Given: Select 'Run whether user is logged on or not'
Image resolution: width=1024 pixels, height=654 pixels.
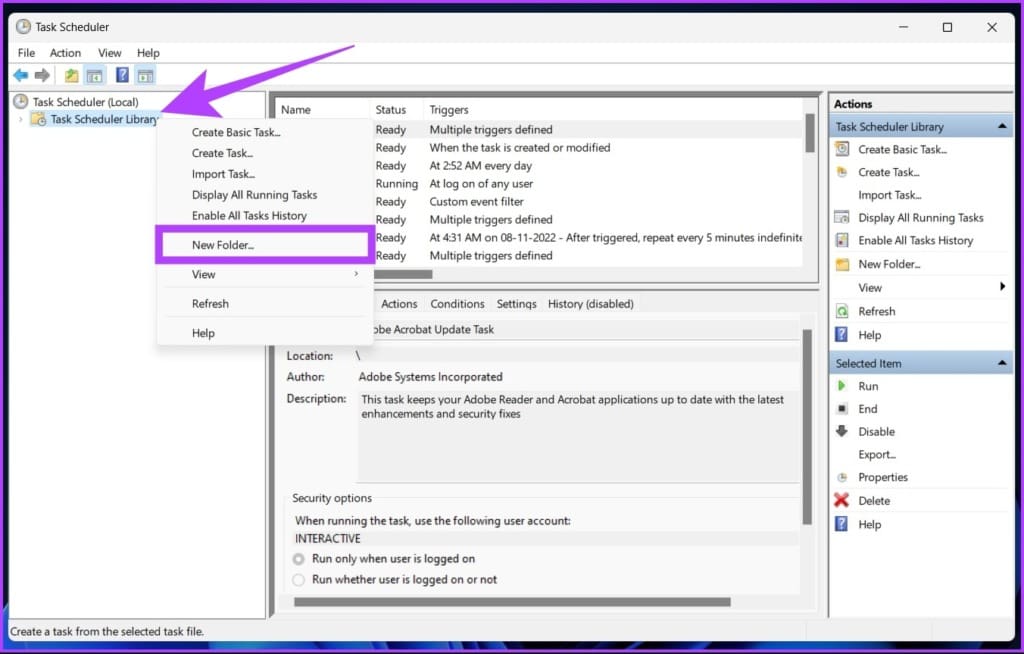Looking at the screenshot, I should [298, 580].
